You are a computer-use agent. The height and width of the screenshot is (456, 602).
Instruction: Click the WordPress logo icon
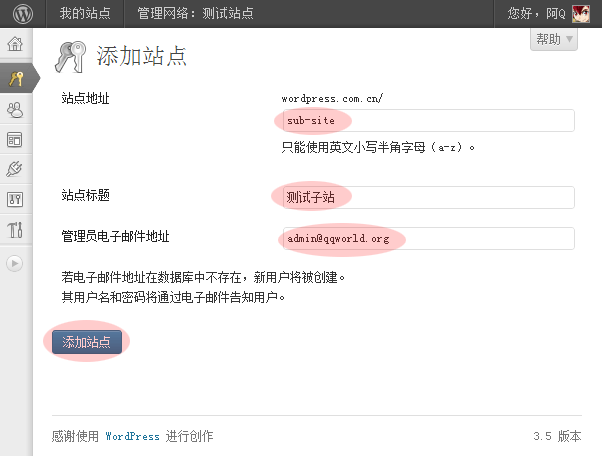23,13
